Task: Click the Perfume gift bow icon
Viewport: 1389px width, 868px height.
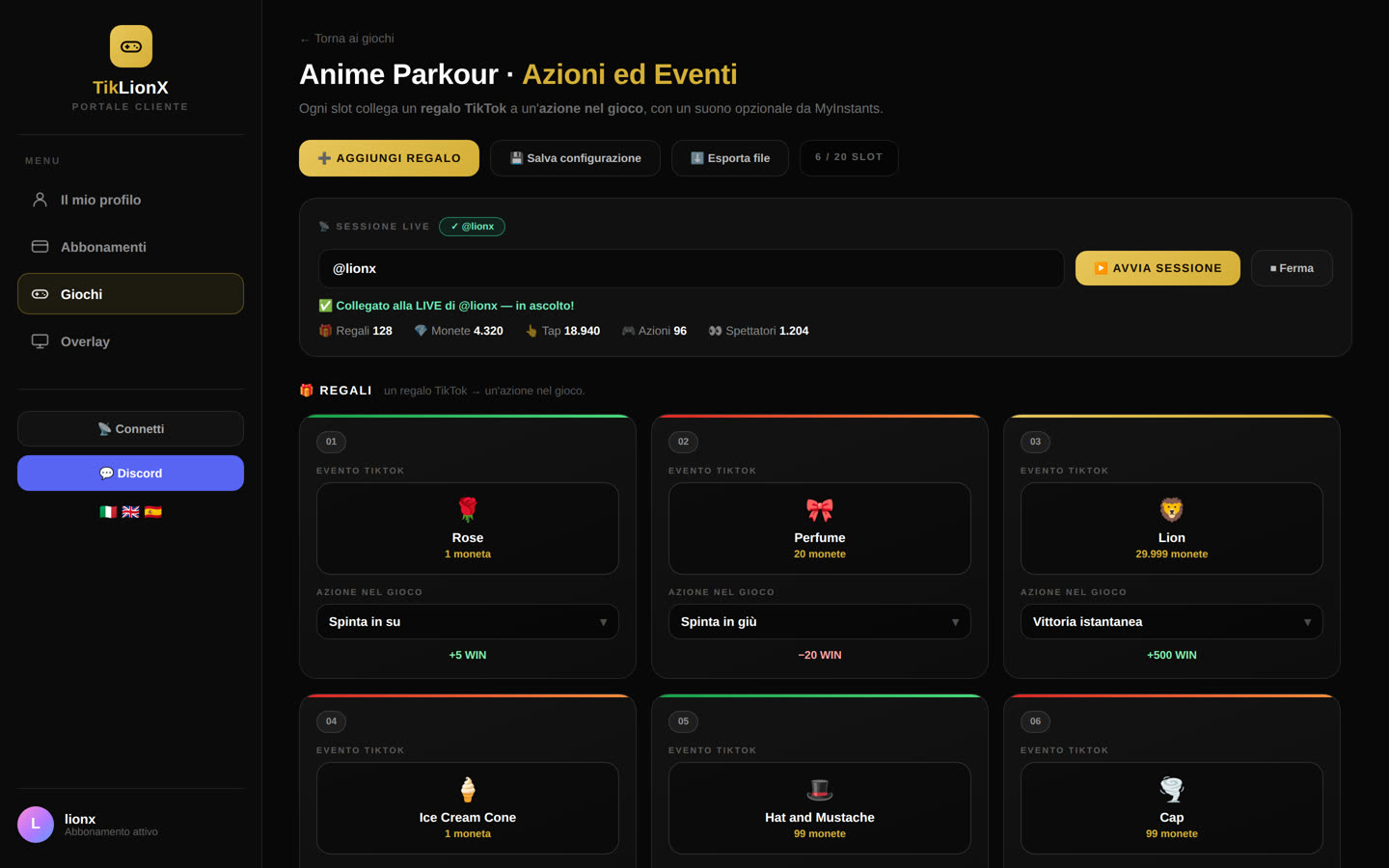Action: pos(820,509)
